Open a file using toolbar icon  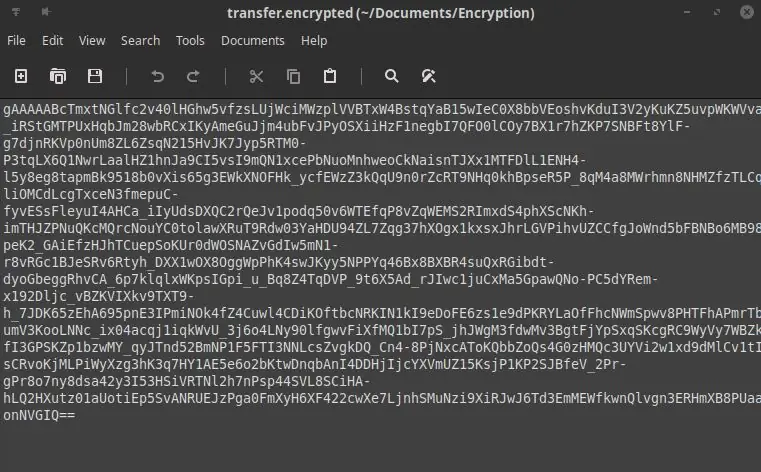(x=58, y=76)
